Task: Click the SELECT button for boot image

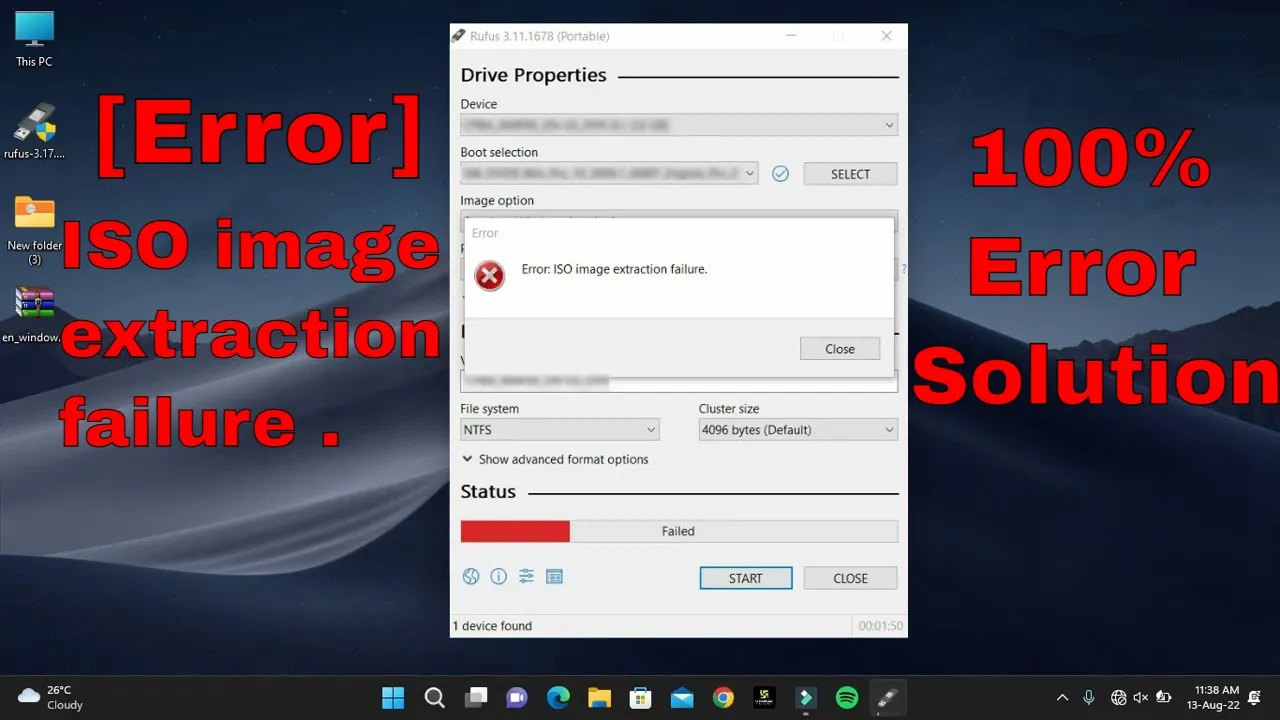Action: [850, 174]
